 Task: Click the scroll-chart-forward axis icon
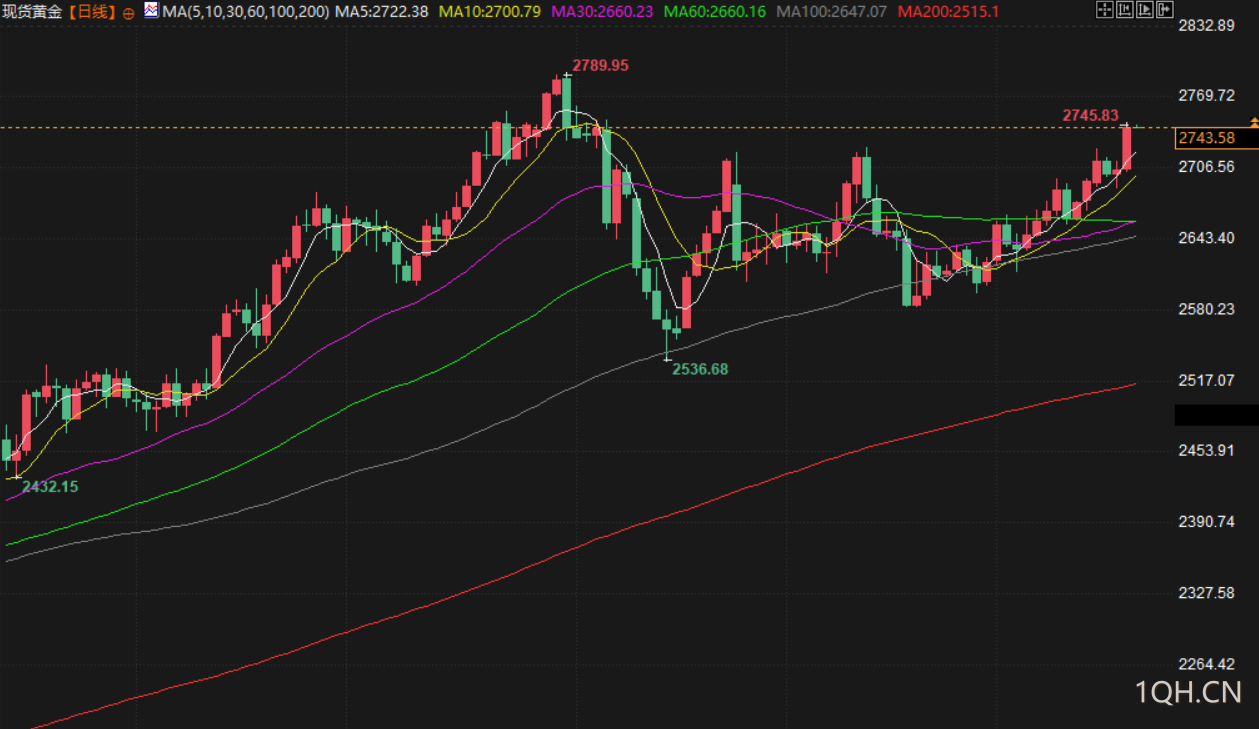[x=1145, y=9]
